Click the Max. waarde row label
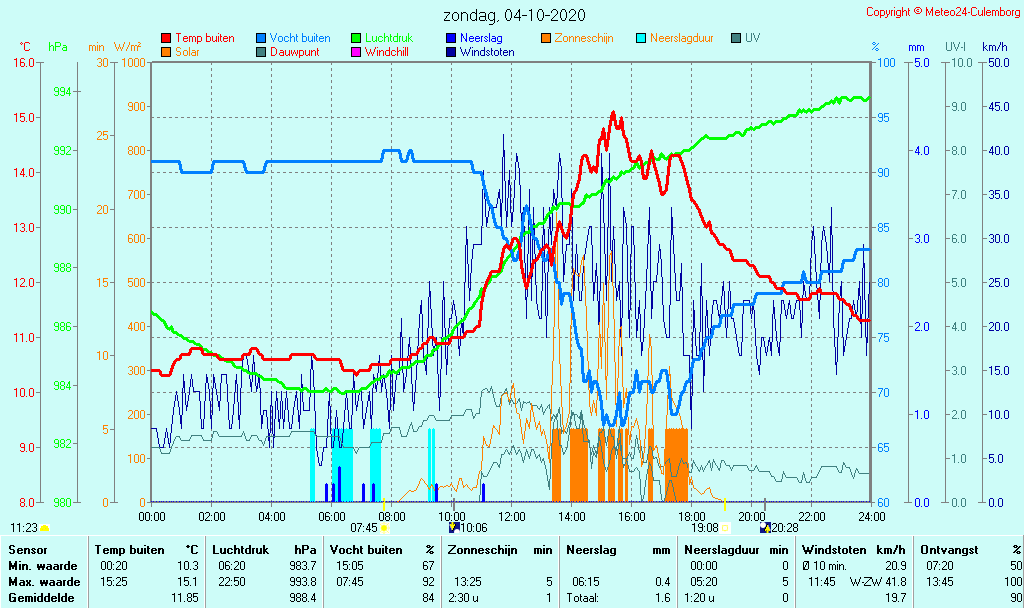1026x608 pixels. (x=44, y=582)
